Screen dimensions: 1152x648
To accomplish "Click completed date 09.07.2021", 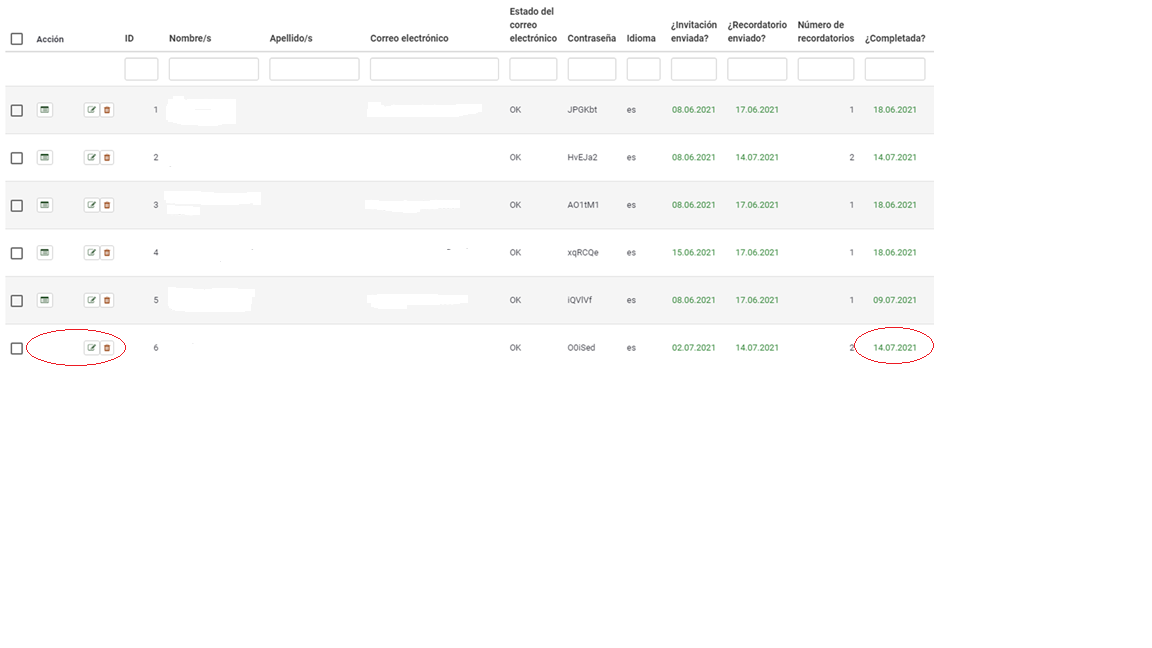I will coord(895,300).
